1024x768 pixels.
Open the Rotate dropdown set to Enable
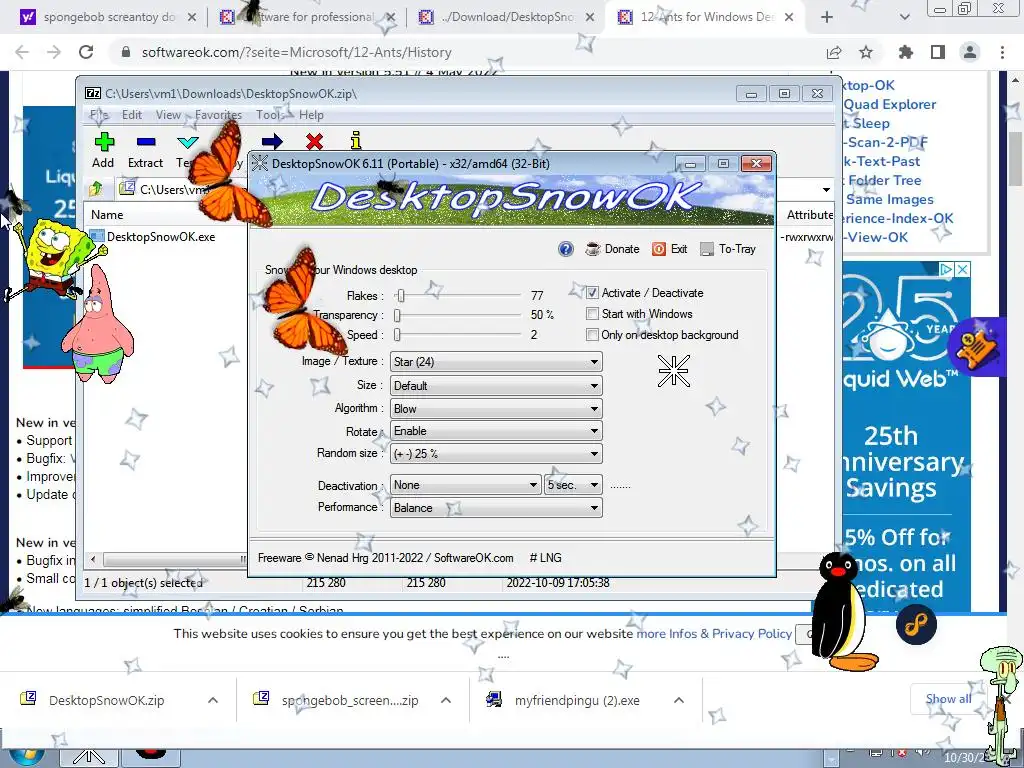pyautogui.click(x=496, y=431)
